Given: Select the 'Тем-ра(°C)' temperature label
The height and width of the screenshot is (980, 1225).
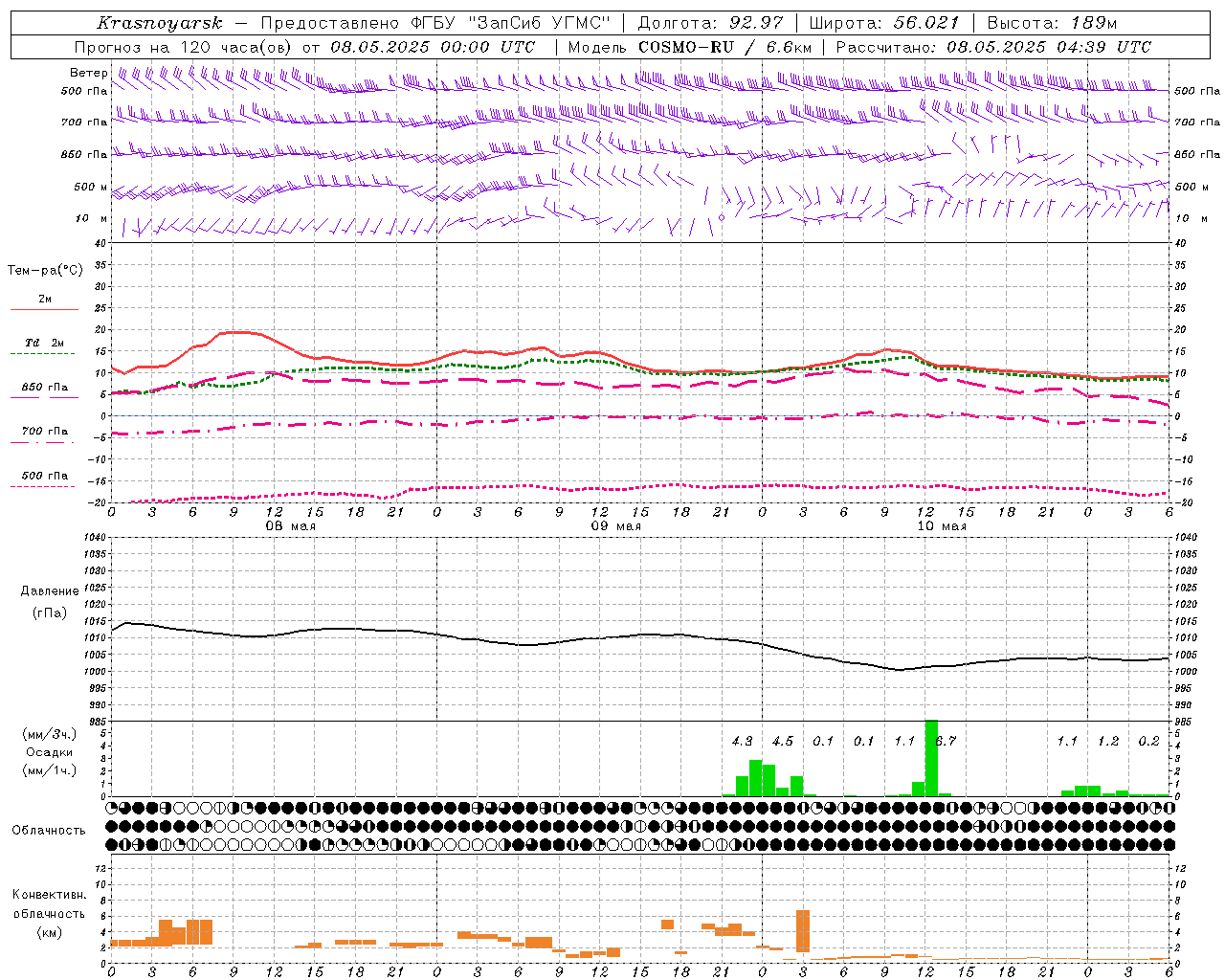Looking at the screenshot, I should (x=45, y=271).
